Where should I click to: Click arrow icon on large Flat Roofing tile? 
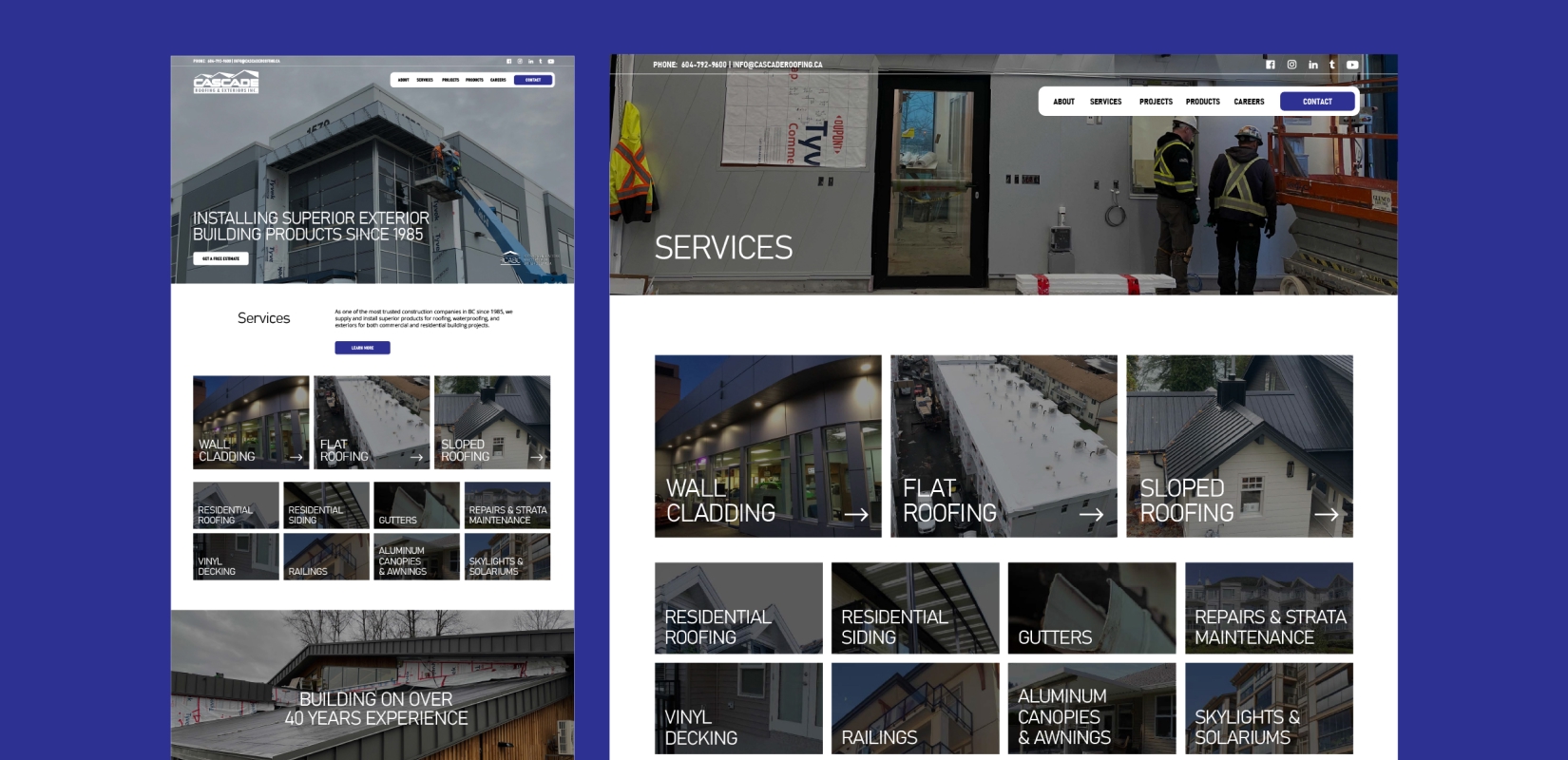1091,514
